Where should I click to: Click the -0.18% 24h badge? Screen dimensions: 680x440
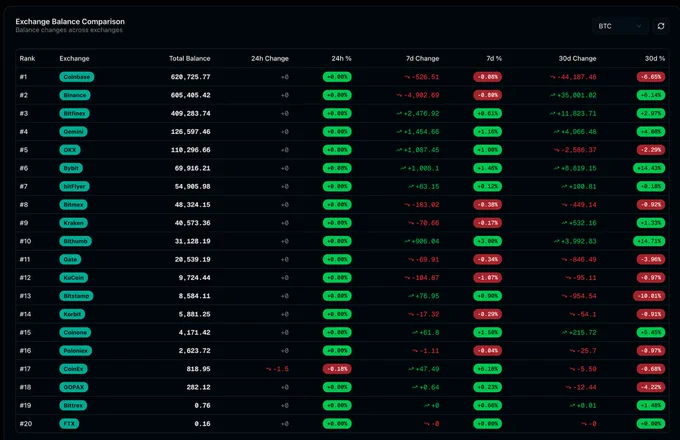337,369
